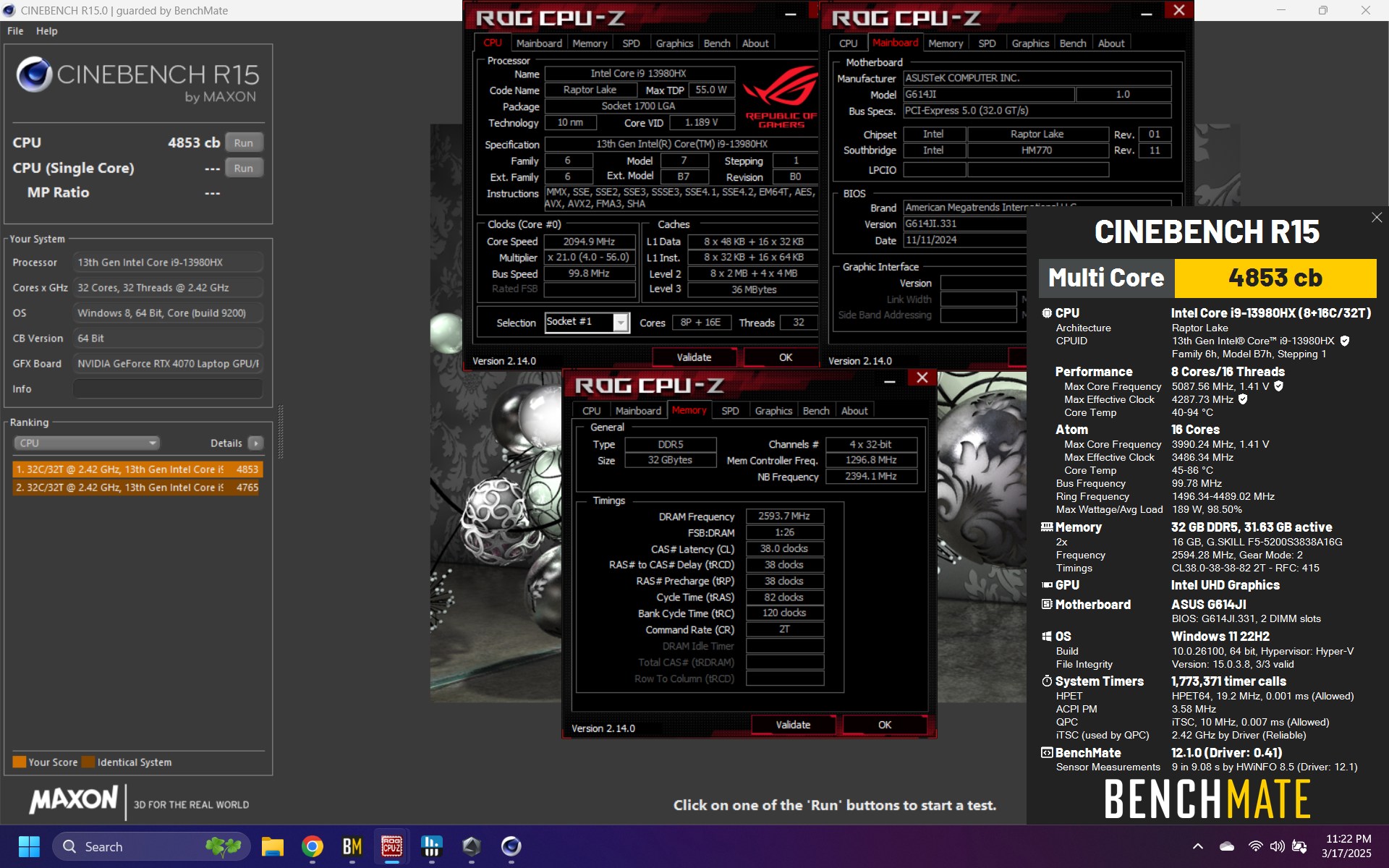The width and height of the screenshot is (1389, 868).
Task: Select Bench tab in bottom Memory CPU-Z window
Action: [x=816, y=411]
